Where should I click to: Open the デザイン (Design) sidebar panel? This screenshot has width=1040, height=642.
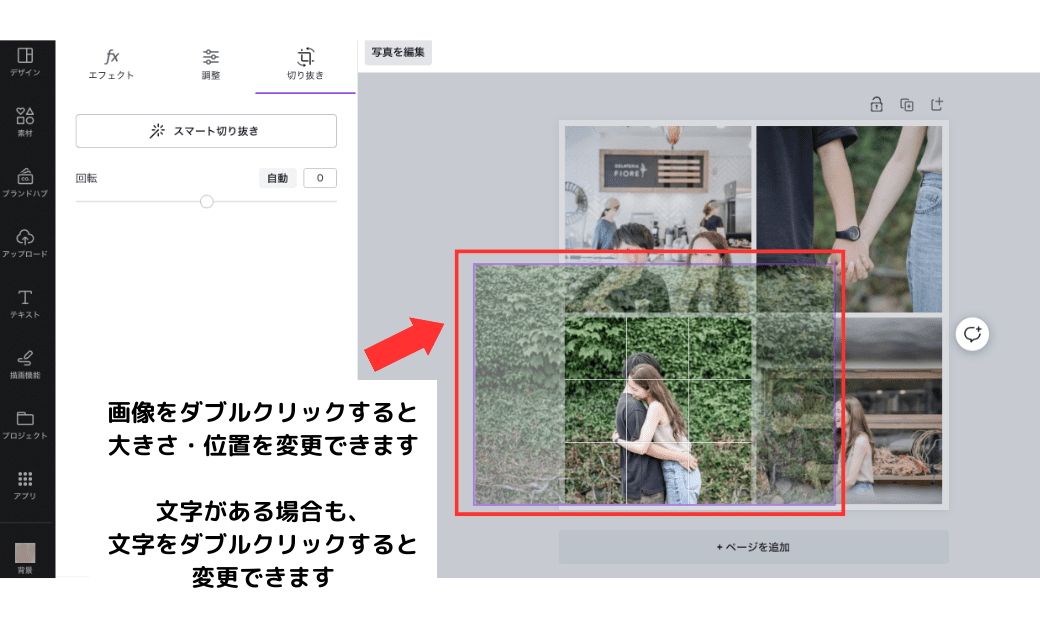[26, 61]
